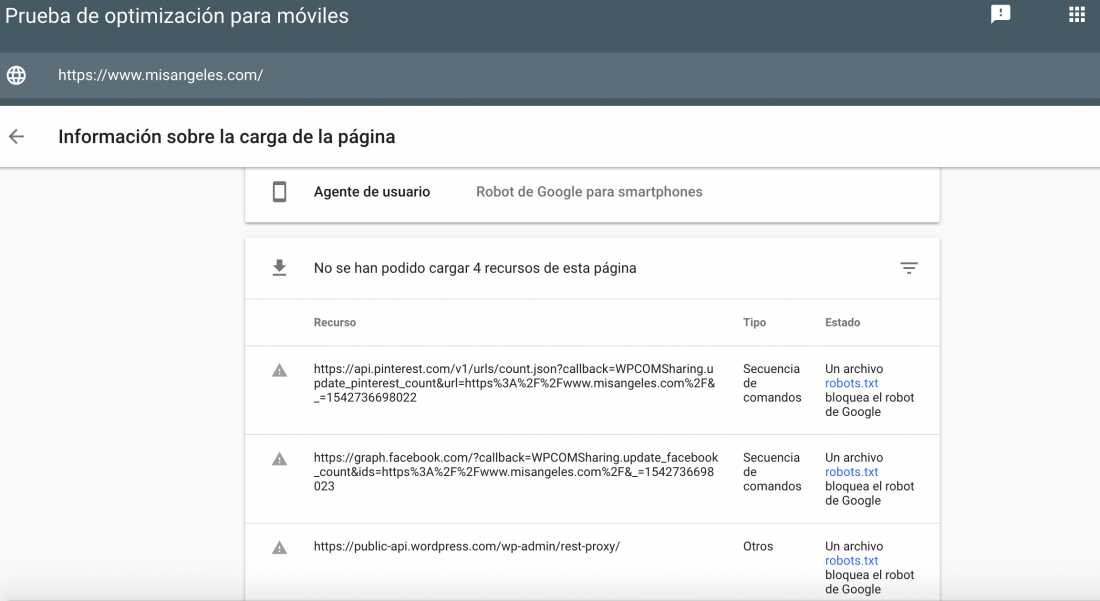
Task: Click warning icon for Pinterest resource
Action: 279,370
